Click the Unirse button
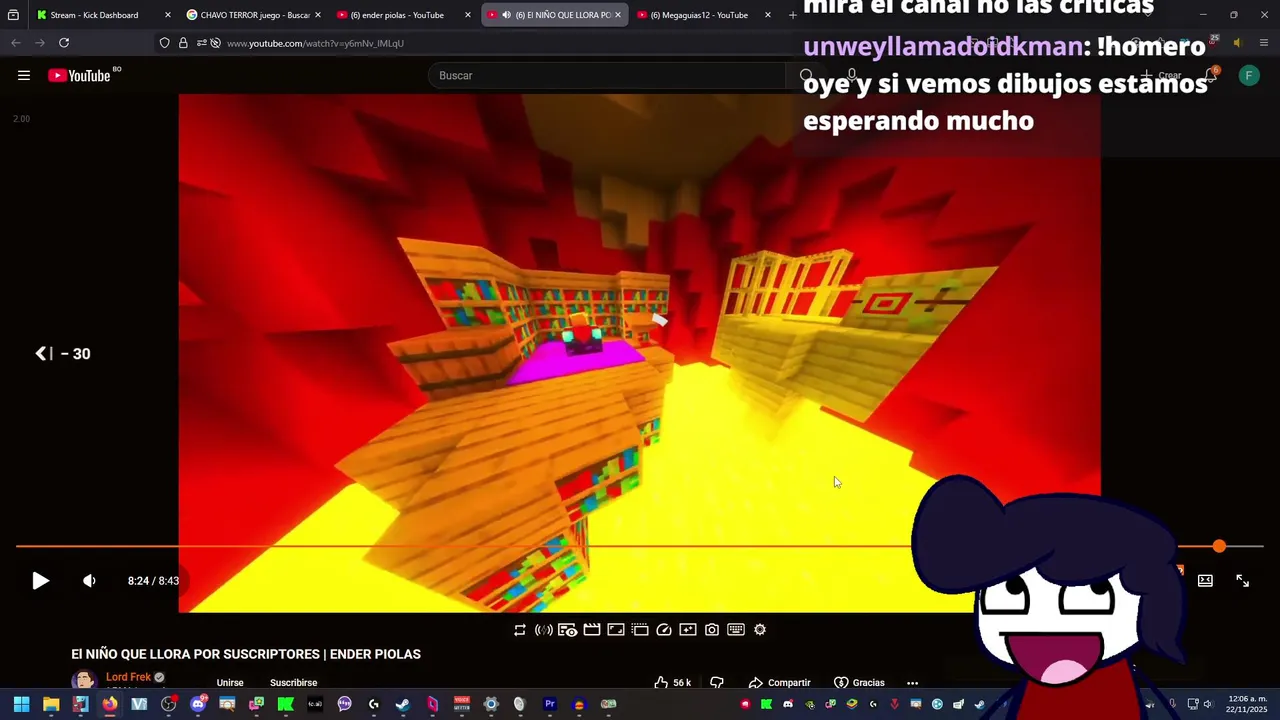Image resolution: width=1280 pixels, height=720 pixels. tap(230, 683)
